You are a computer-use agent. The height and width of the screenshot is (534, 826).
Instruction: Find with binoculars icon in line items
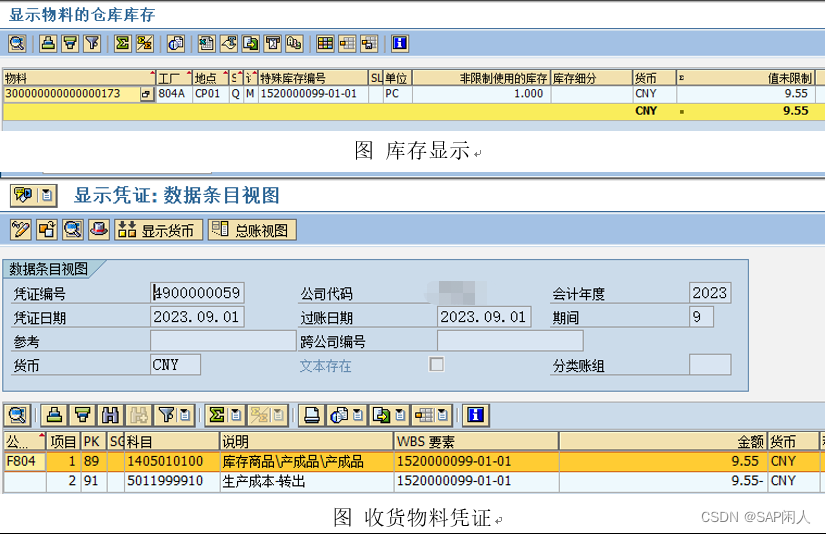(110, 416)
